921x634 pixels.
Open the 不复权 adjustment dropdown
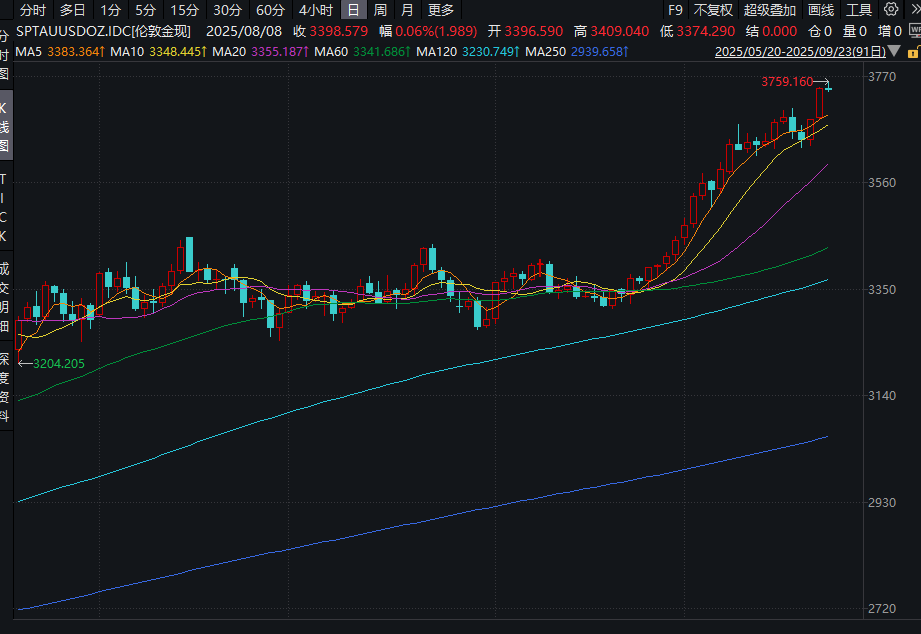[x=713, y=10]
